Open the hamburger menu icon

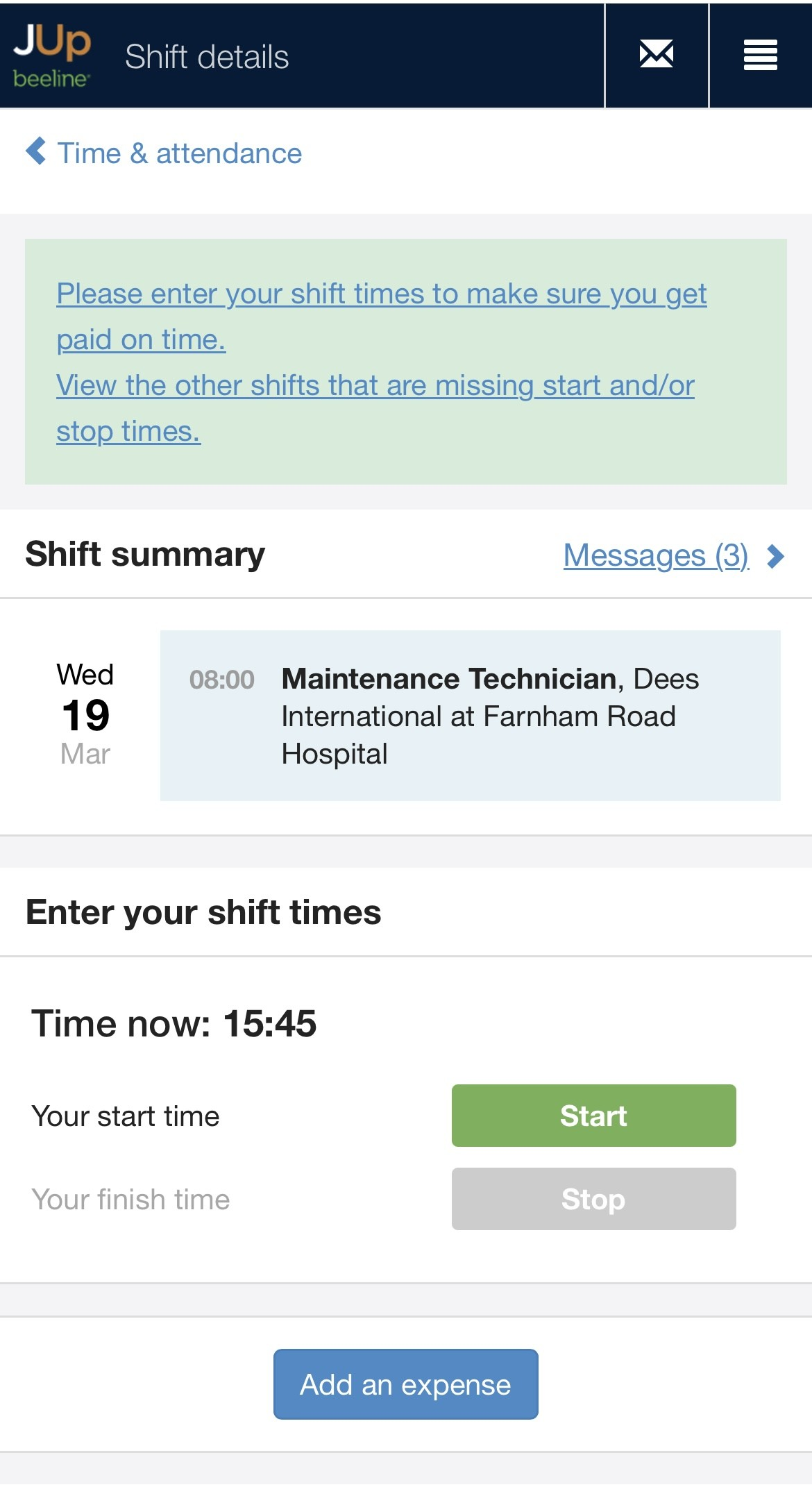click(x=760, y=55)
